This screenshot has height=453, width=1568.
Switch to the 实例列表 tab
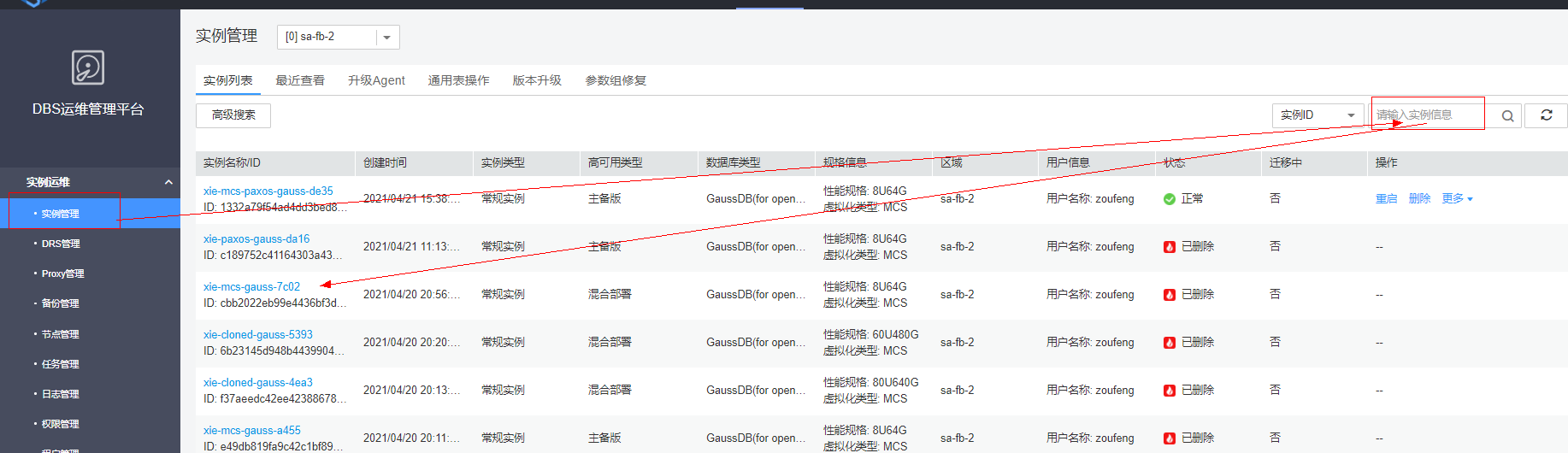pyautogui.click(x=228, y=80)
